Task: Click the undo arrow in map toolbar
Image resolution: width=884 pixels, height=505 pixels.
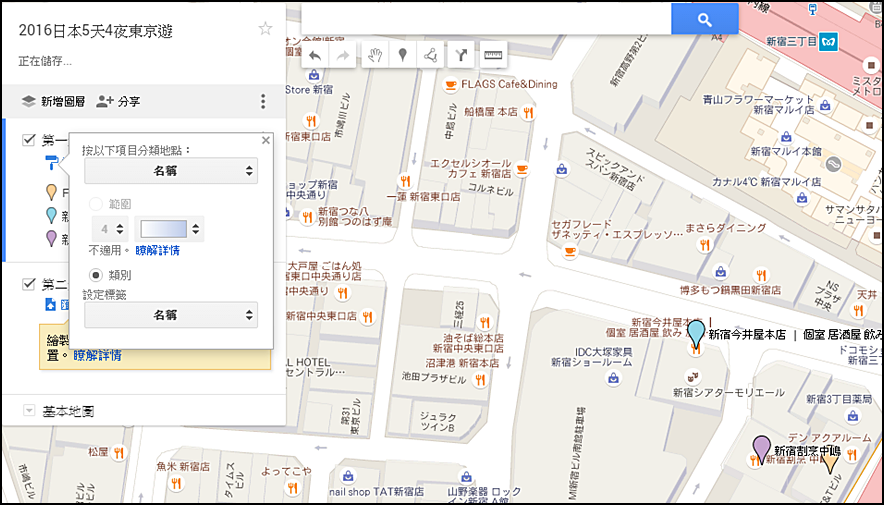Action: [315, 55]
